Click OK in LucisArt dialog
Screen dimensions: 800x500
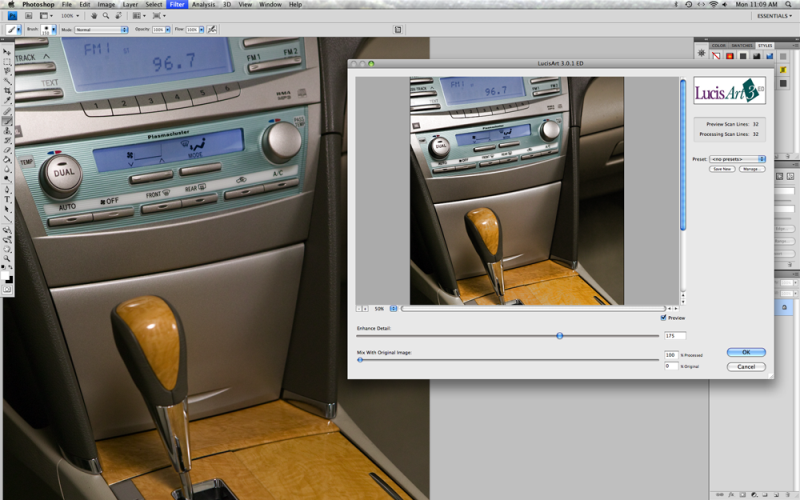[746, 352]
